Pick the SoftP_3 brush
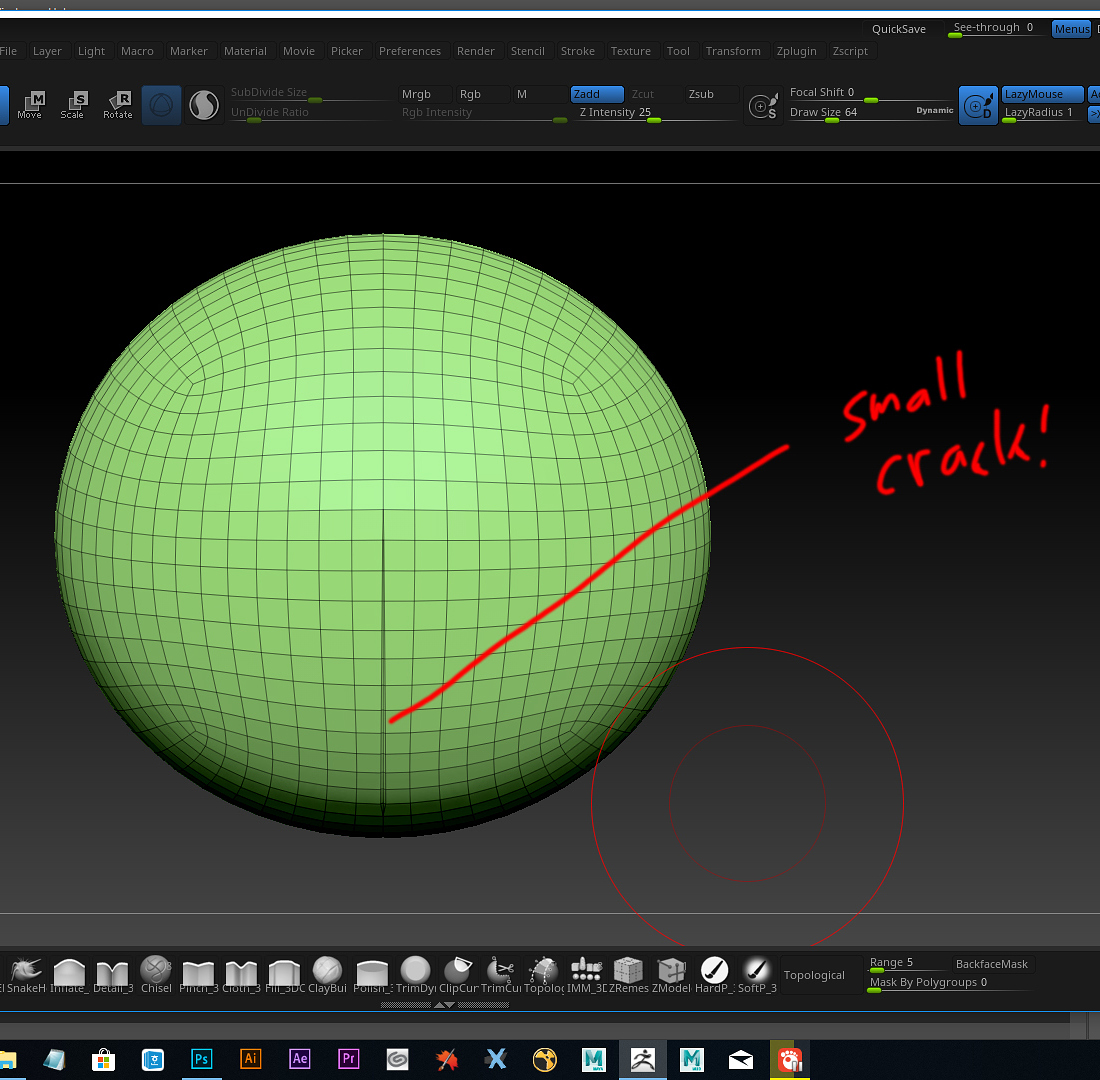The image size is (1100, 1080). (x=757, y=975)
